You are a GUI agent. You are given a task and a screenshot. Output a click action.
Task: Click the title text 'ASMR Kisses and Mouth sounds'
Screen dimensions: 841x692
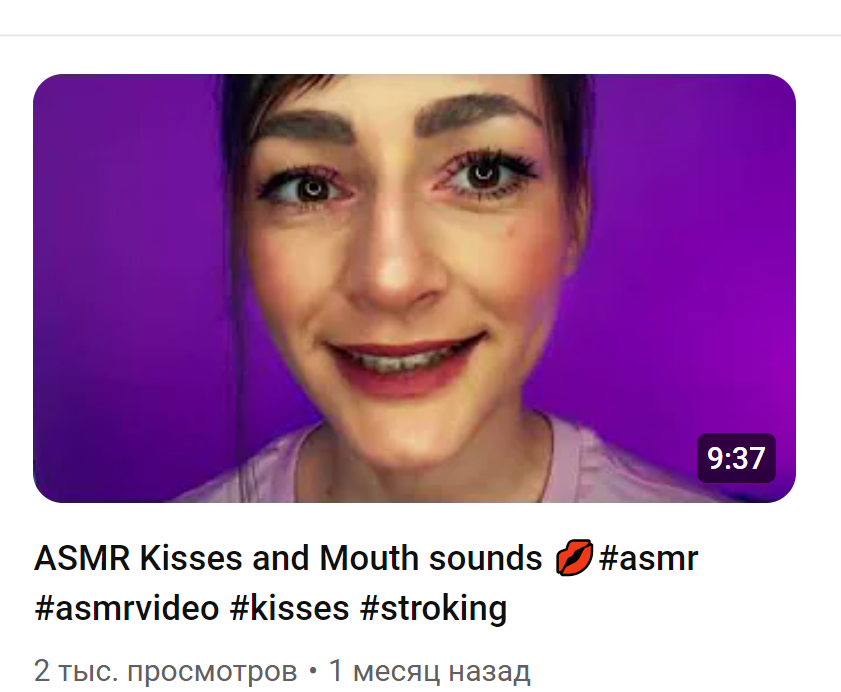click(x=289, y=558)
